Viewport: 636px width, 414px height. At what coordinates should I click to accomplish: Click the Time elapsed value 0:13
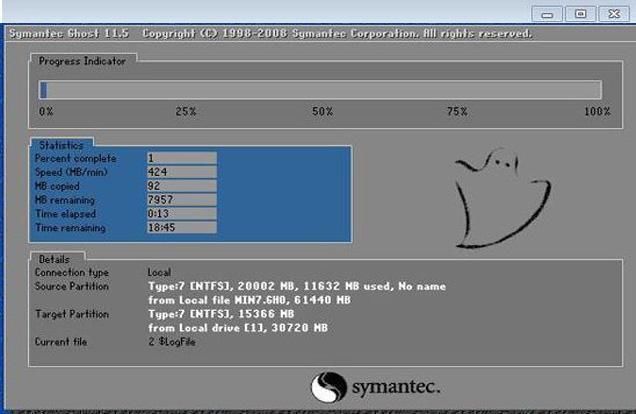182,213
